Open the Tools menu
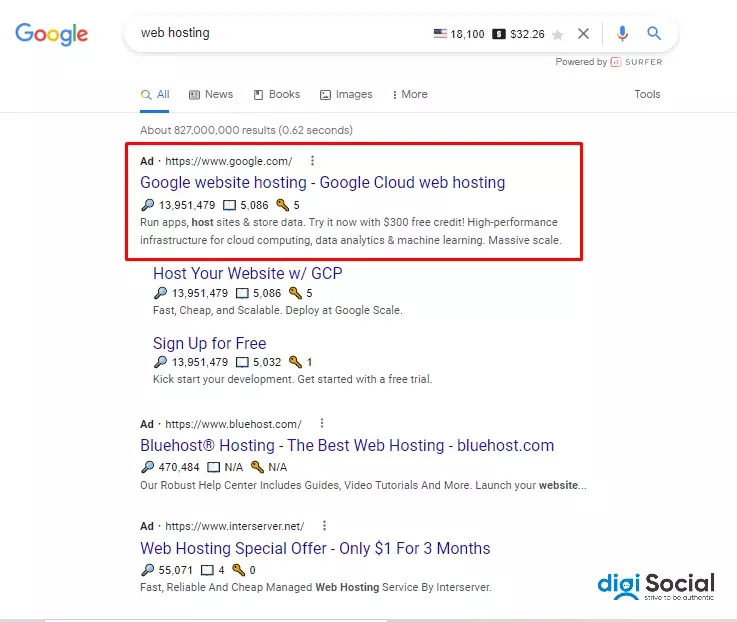The image size is (737, 622). (x=647, y=94)
